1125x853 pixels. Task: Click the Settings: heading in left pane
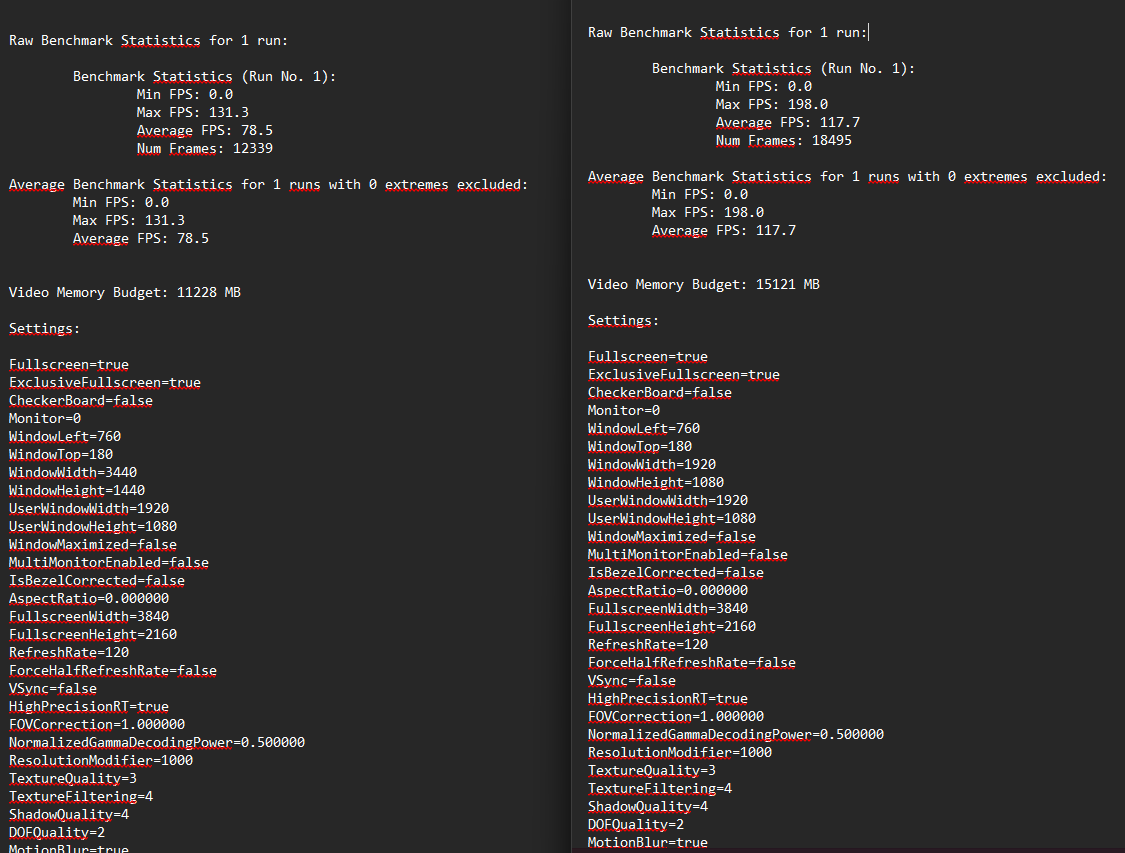point(44,329)
